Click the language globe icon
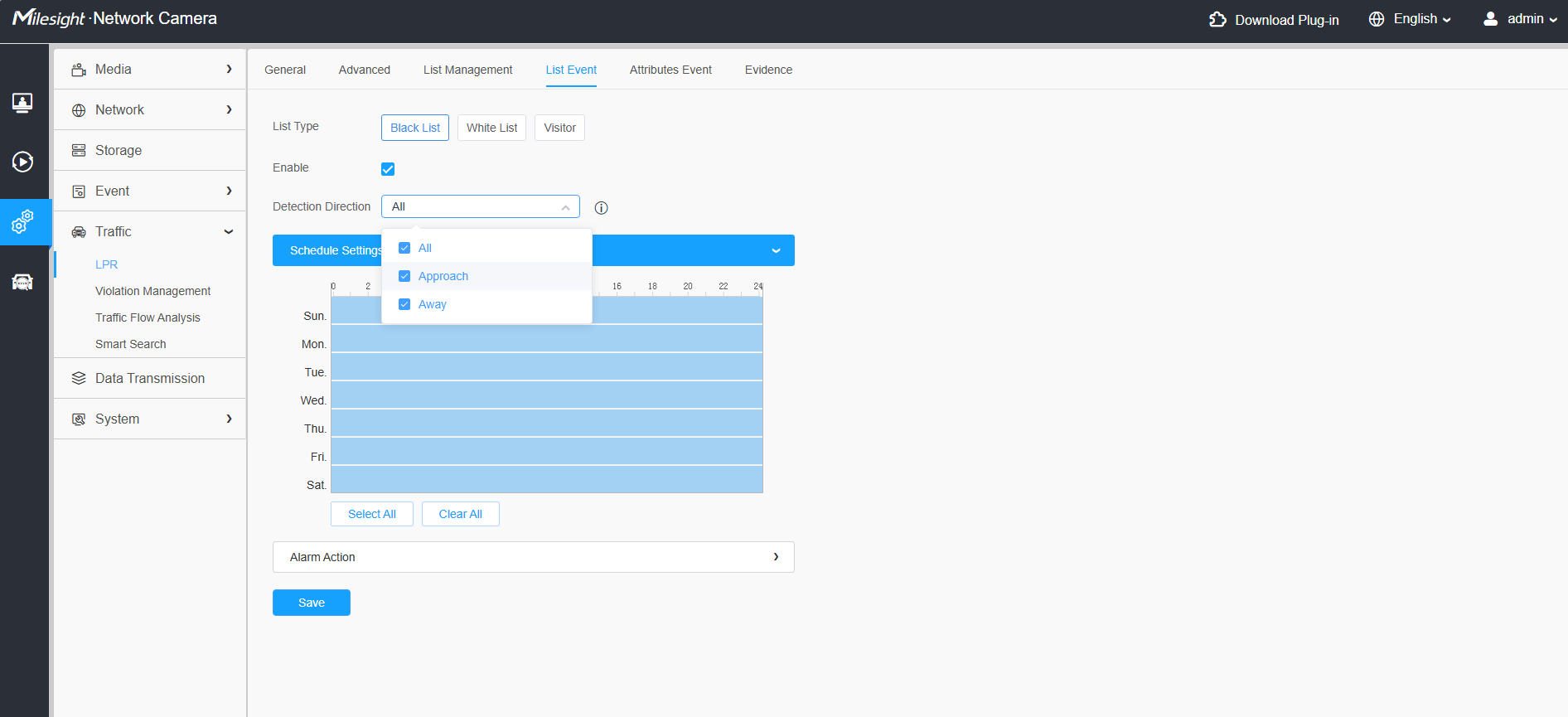1568x717 pixels. coord(1377,19)
